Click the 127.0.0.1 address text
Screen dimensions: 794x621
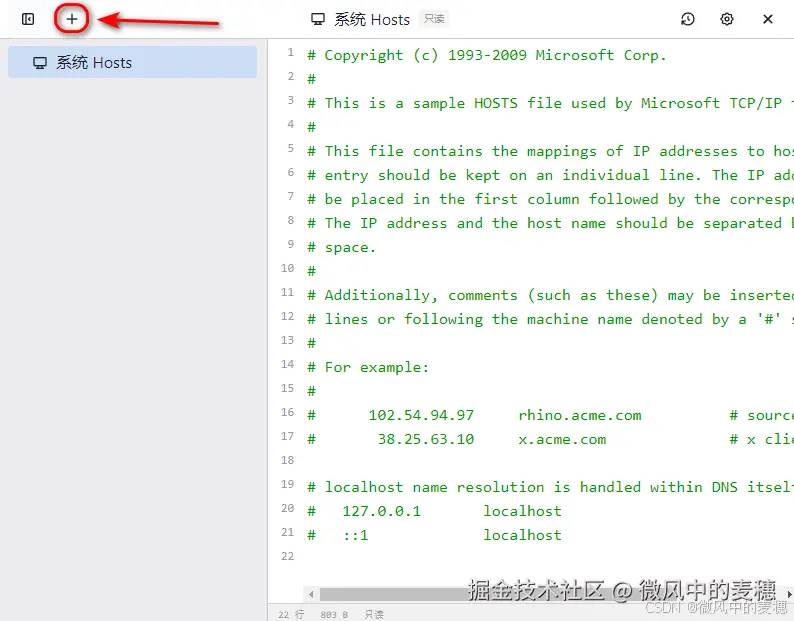(381, 511)
